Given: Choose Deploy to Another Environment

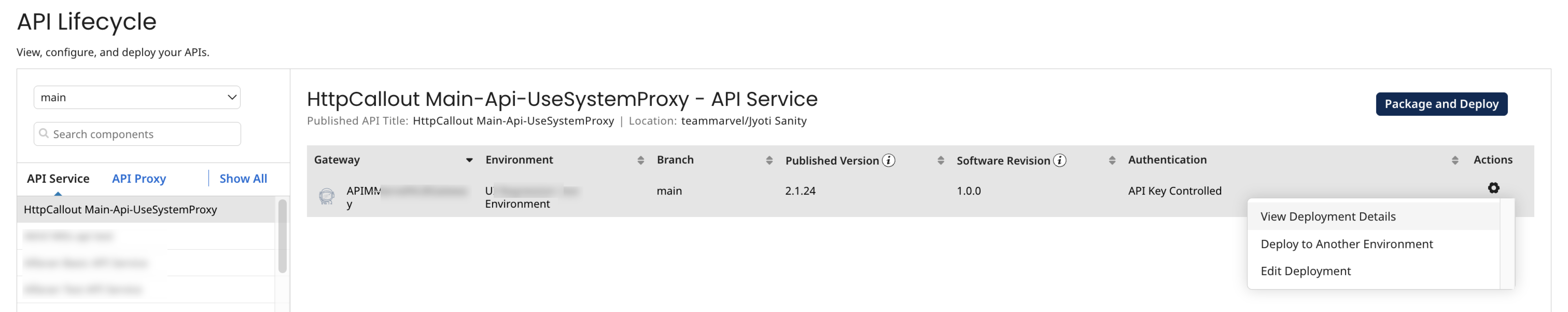Looking at the screenshot, I should coord(1346,244).
